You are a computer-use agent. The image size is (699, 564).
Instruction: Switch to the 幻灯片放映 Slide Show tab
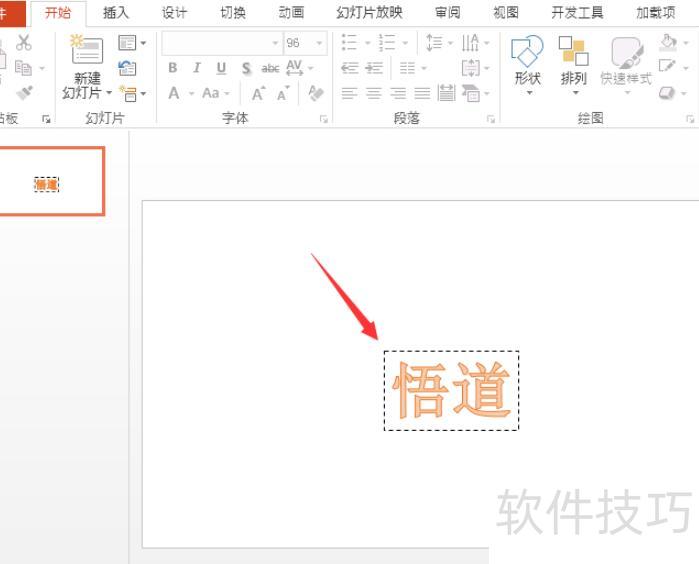[369, 12]
